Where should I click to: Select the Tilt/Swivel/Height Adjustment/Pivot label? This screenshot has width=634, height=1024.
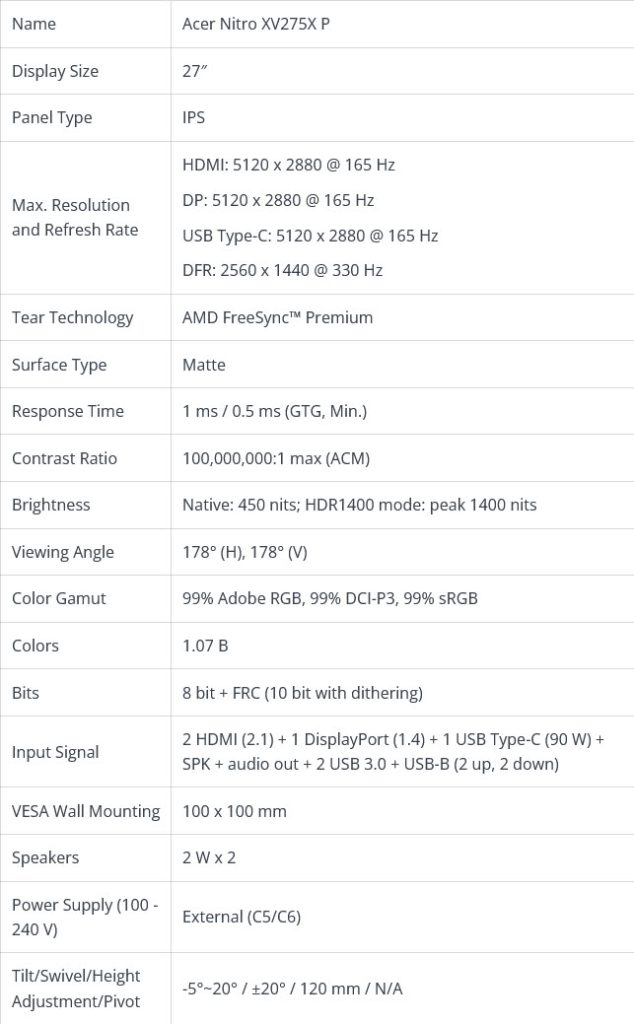tap(76, 988)
